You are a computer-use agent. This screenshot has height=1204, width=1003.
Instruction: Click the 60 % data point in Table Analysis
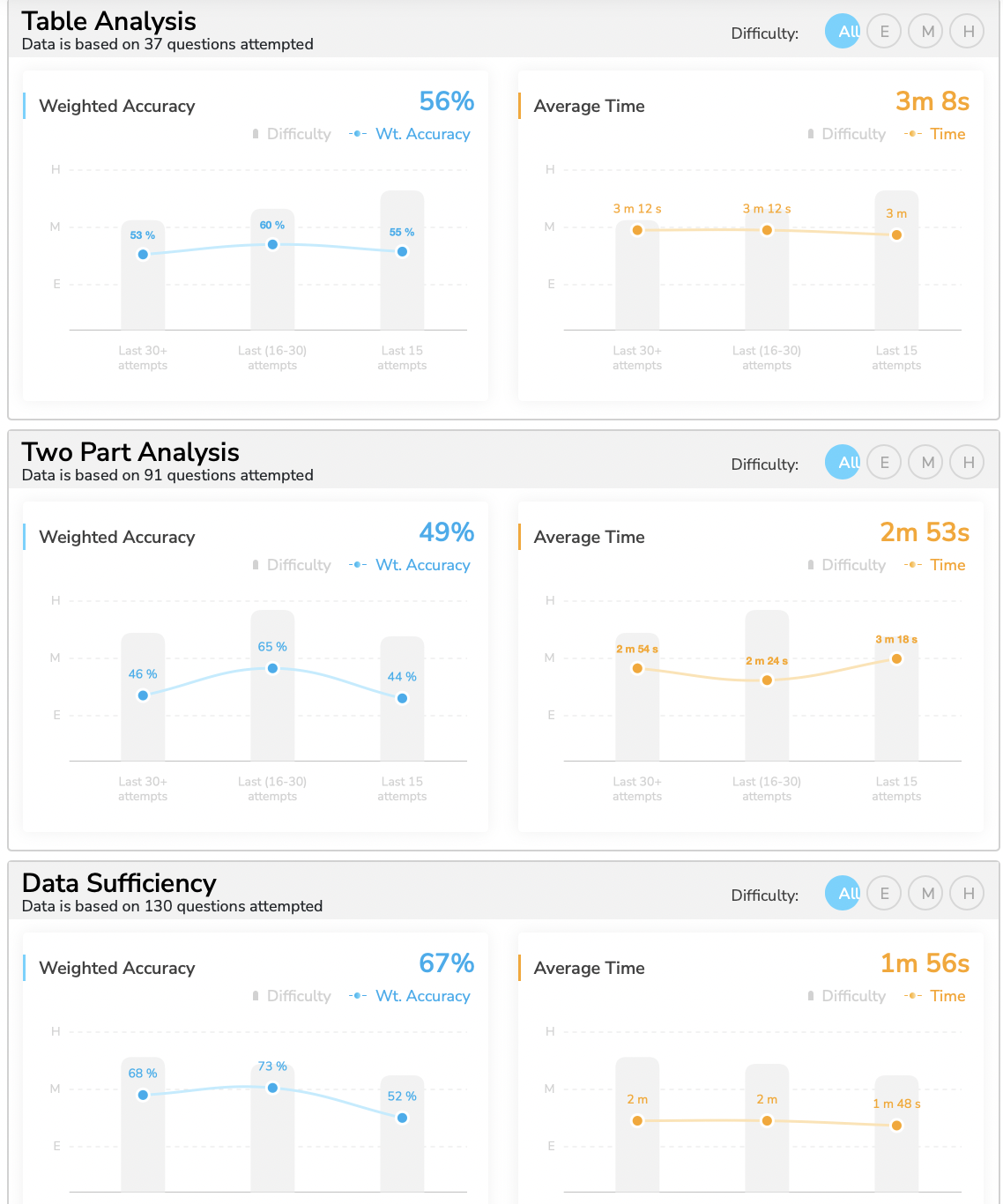tap(272, 244)
